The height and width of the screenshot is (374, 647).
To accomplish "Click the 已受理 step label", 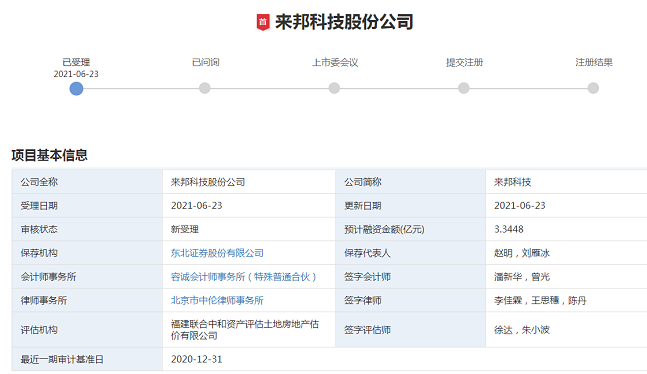I will click(76, 62).
